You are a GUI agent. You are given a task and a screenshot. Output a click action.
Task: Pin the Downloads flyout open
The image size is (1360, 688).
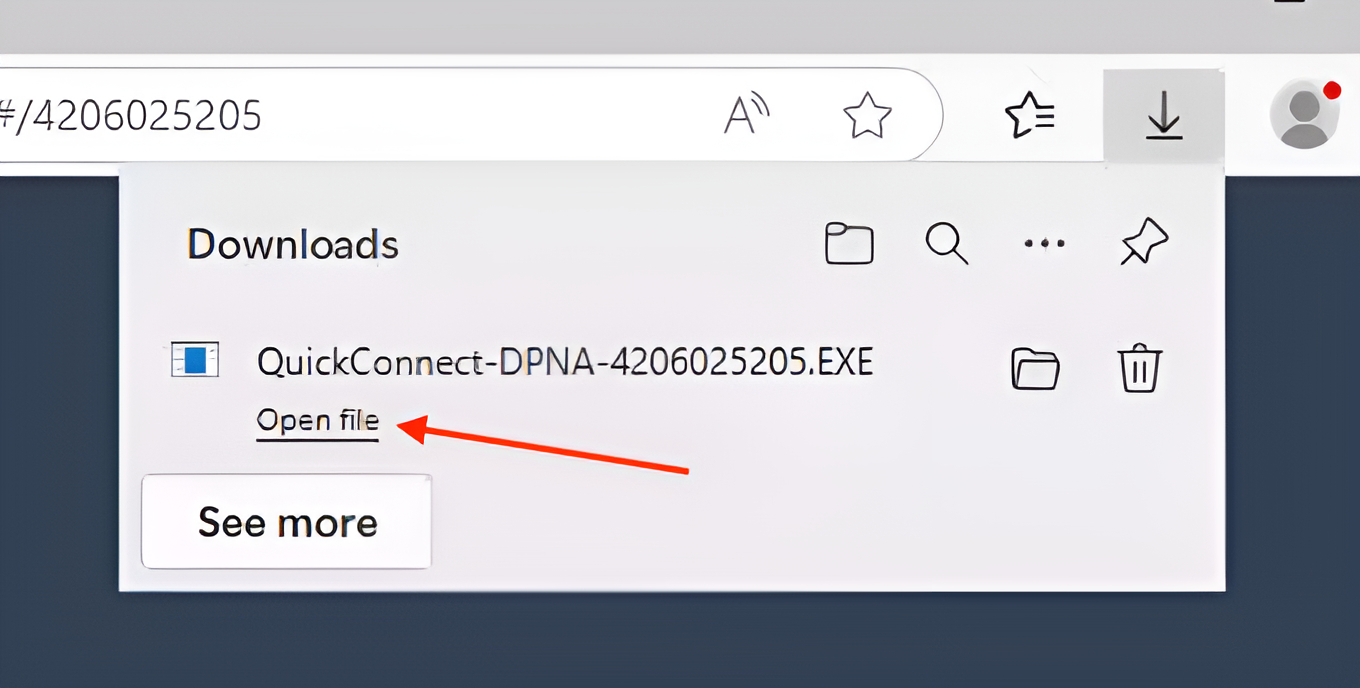(1145, 241)
